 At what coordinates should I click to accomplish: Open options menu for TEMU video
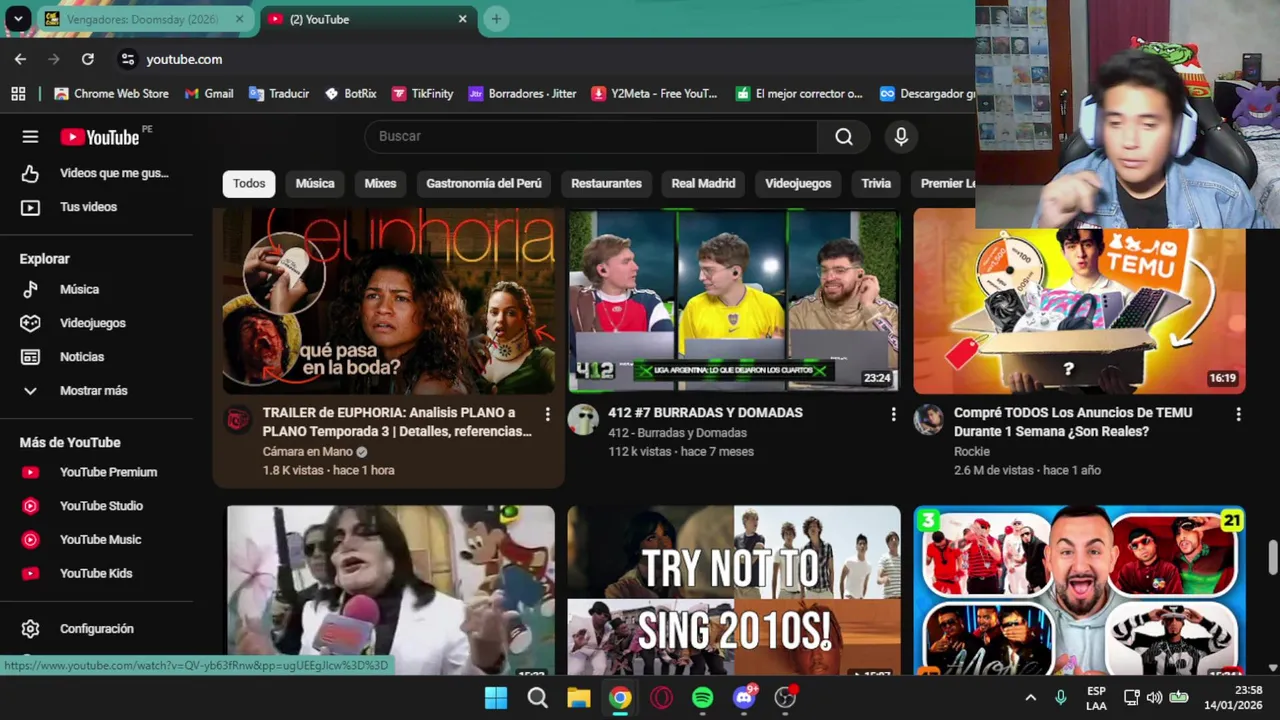[x=1238, y=414]
